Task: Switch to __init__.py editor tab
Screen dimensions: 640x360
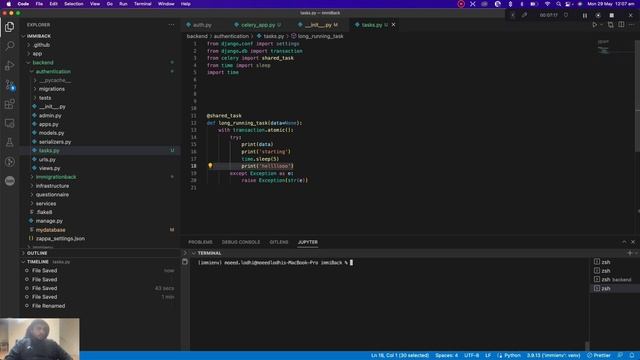Action: pos(318,25)
